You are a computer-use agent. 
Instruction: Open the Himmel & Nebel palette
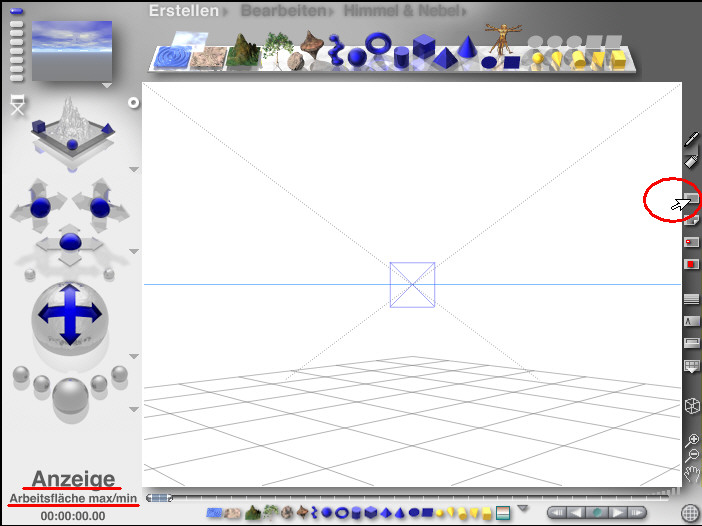pyautogui.click(x=402, y=11)
